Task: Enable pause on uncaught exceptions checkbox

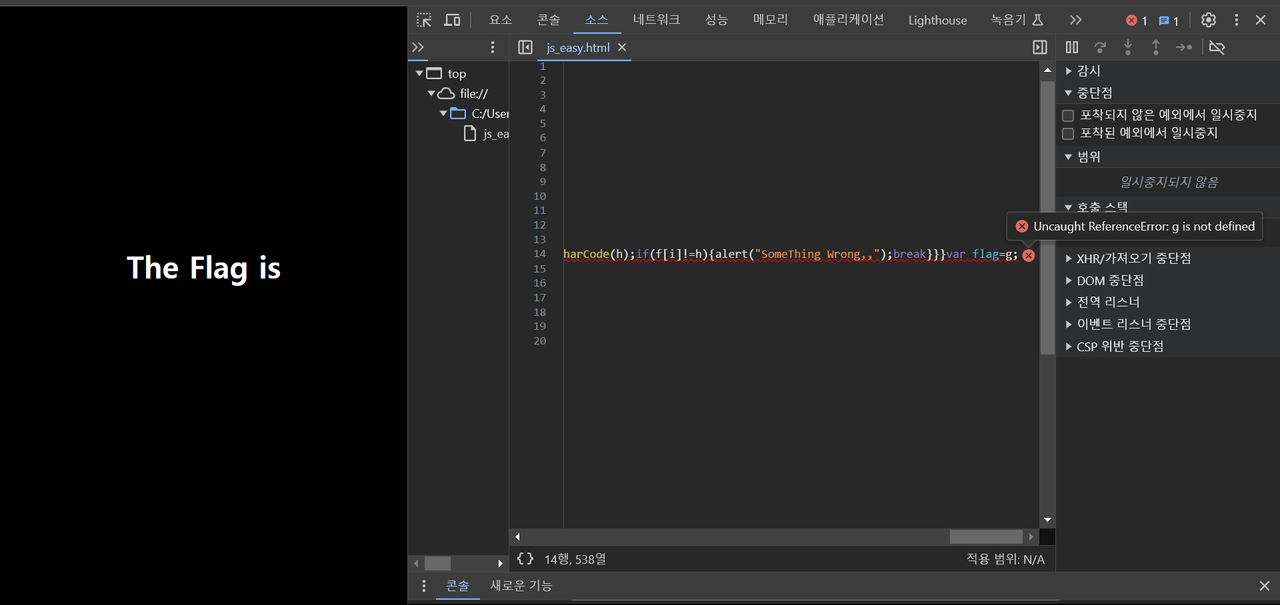Action: 1068,115
